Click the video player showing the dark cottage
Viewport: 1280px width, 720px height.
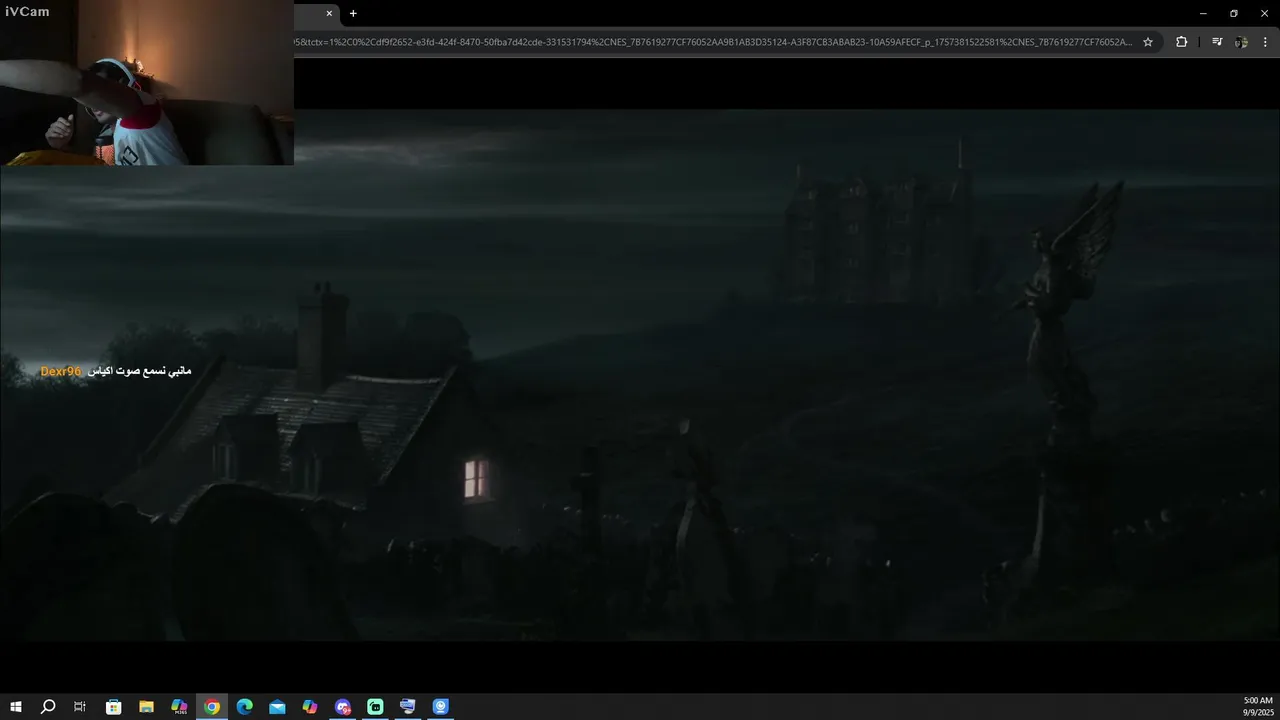point(640,375)
